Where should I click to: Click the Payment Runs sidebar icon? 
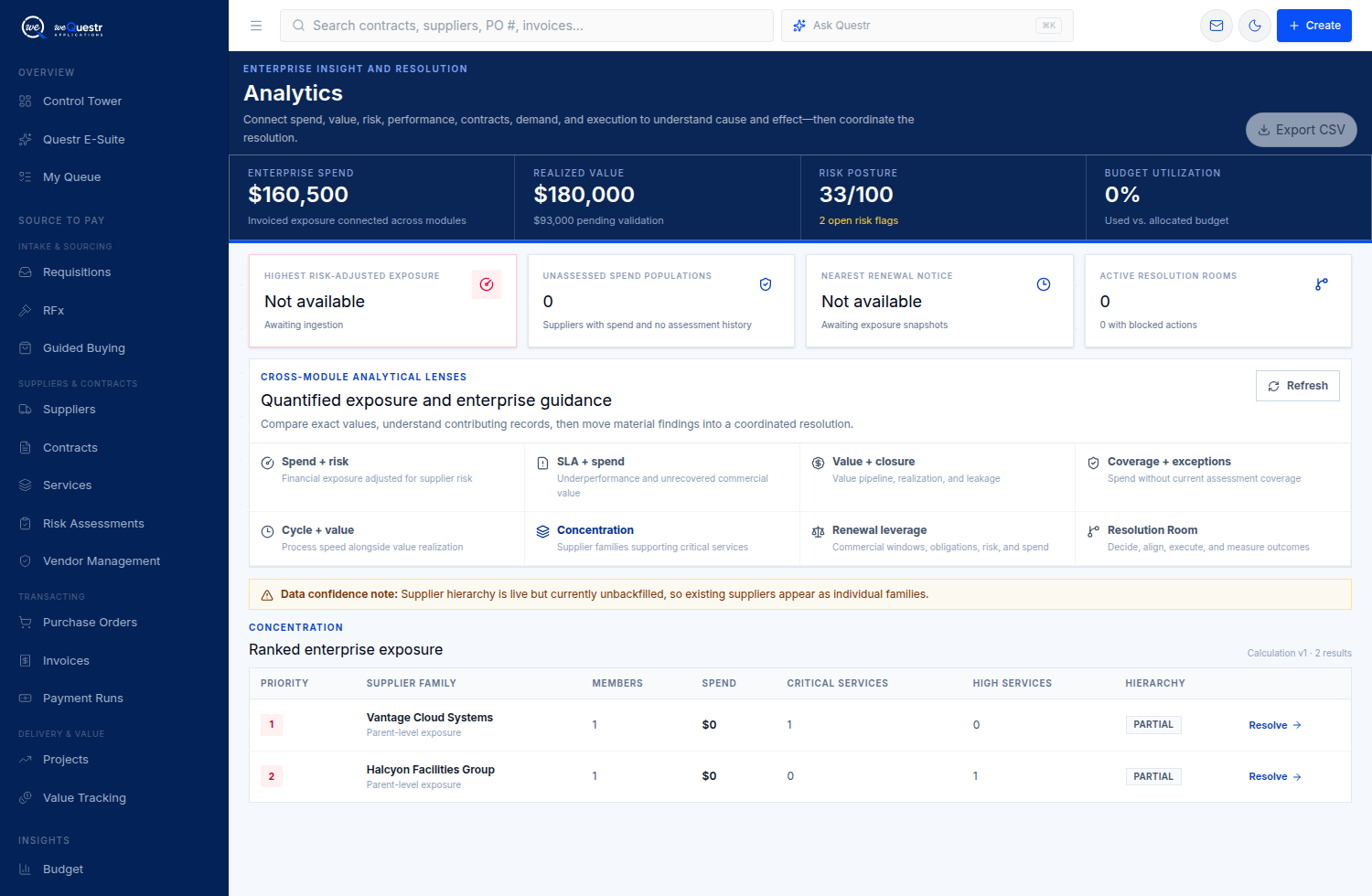pyautogui.click(x=26, y=699)
